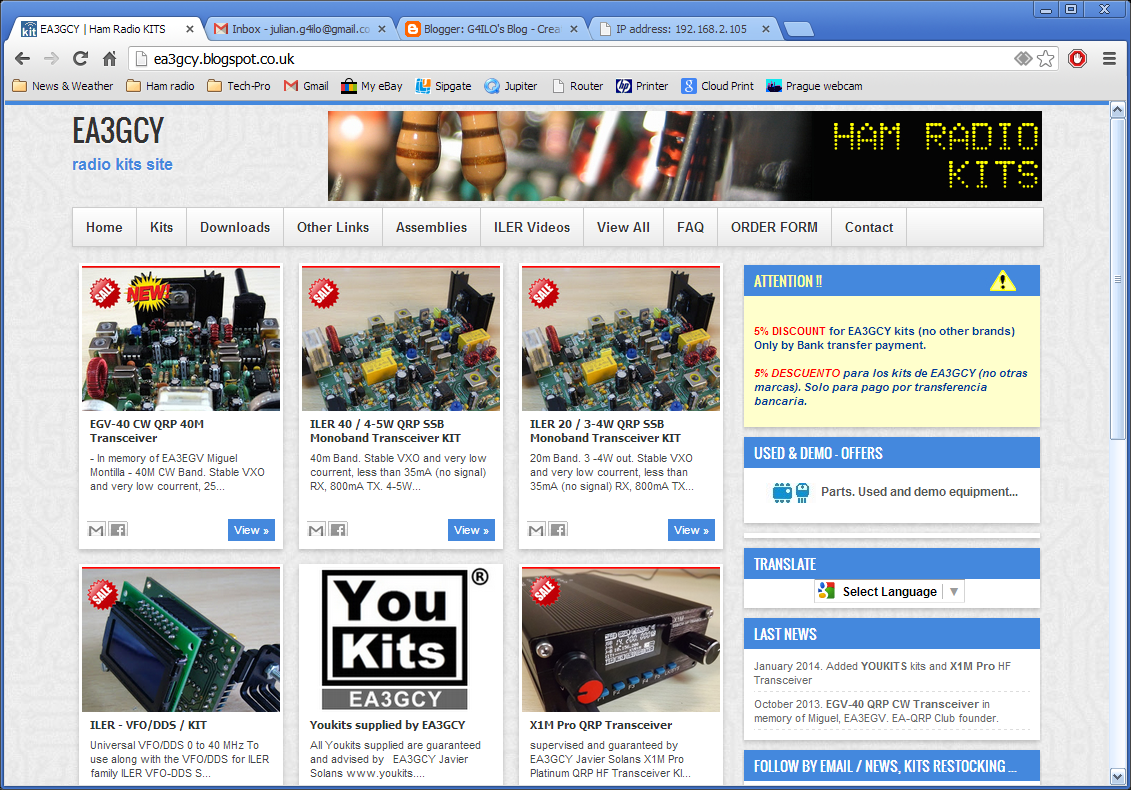1131x790 pixels.
Task: Open the Home menu item
Action: pyautogui.click(x=104, y=227)
